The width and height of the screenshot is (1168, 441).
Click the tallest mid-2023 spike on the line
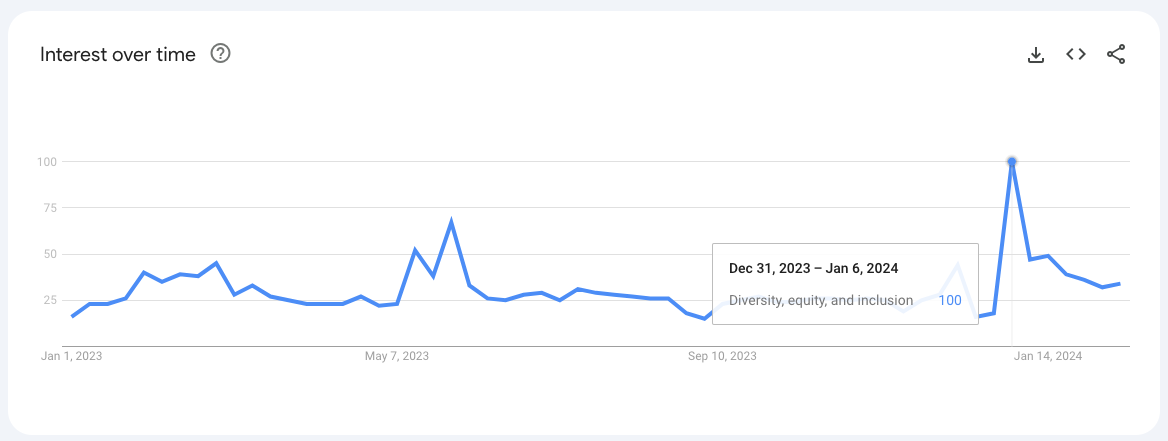pos(451,221)
